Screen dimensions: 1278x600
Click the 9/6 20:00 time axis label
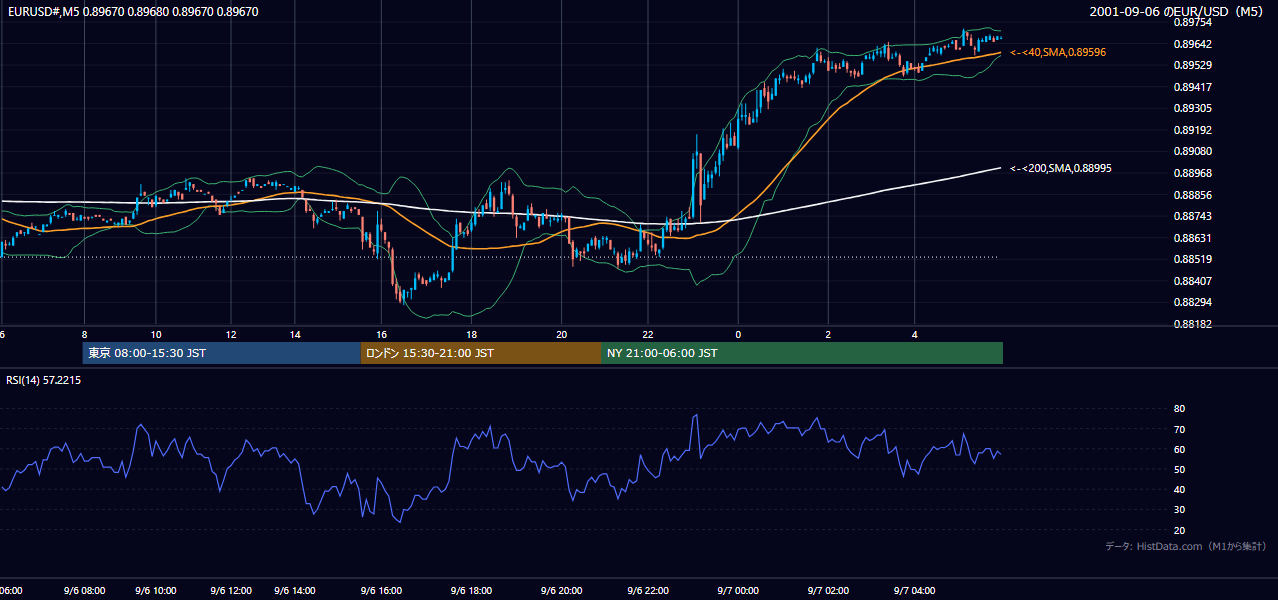coord(561,590)
